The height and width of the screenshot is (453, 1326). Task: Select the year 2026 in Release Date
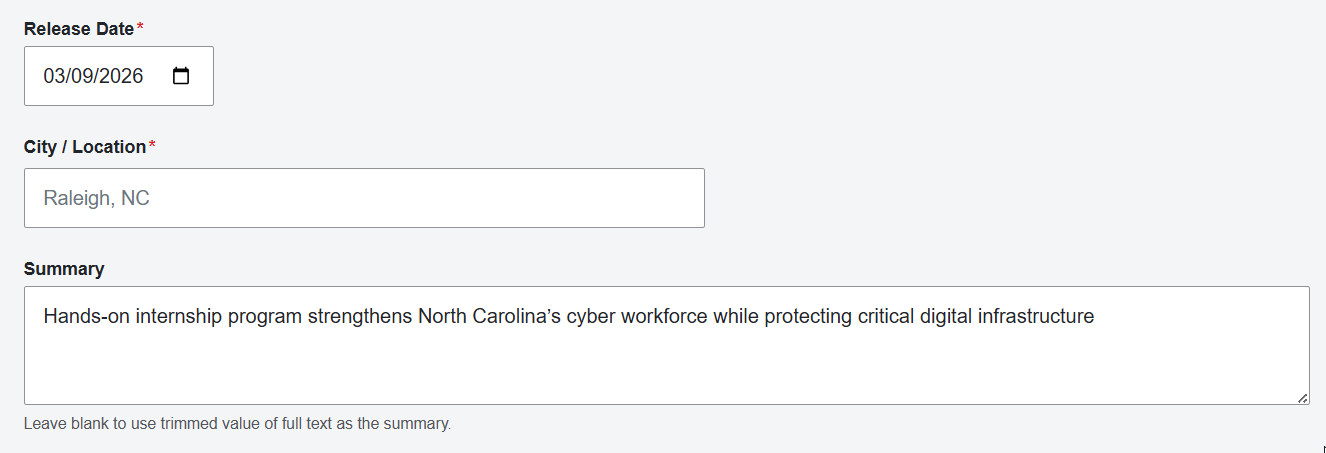click(121, 76)
